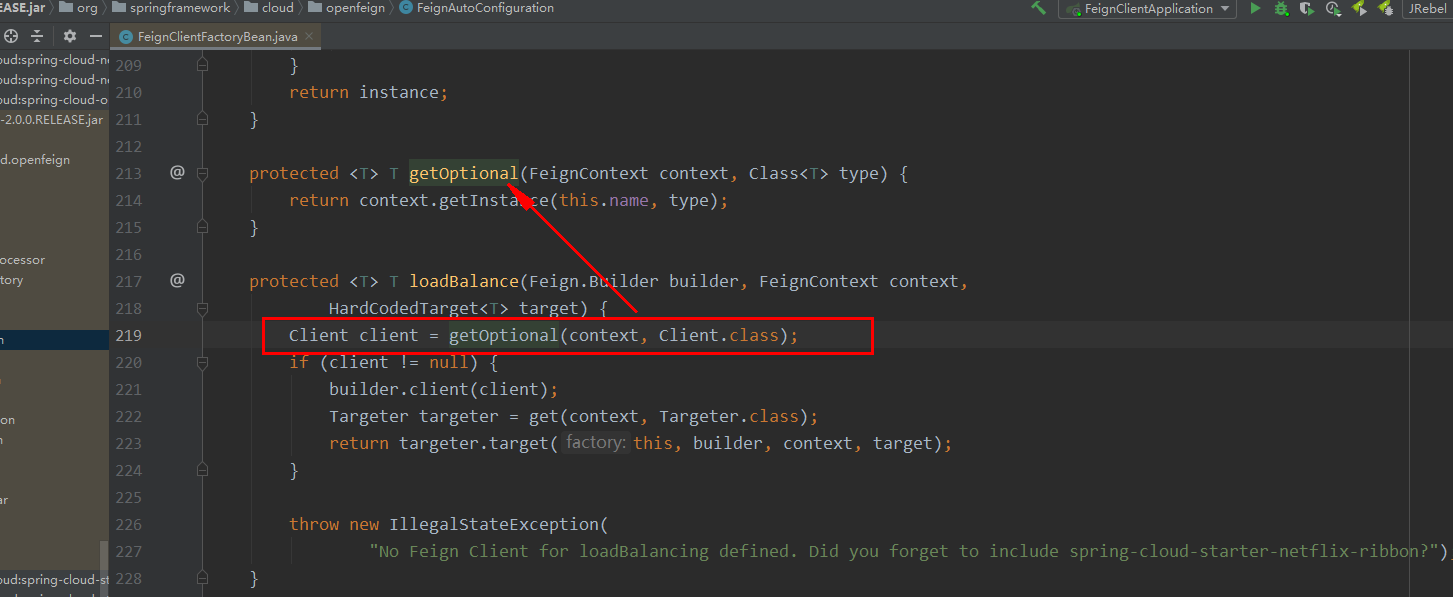Open the cloud breadcrumb folder

point(268,8)
